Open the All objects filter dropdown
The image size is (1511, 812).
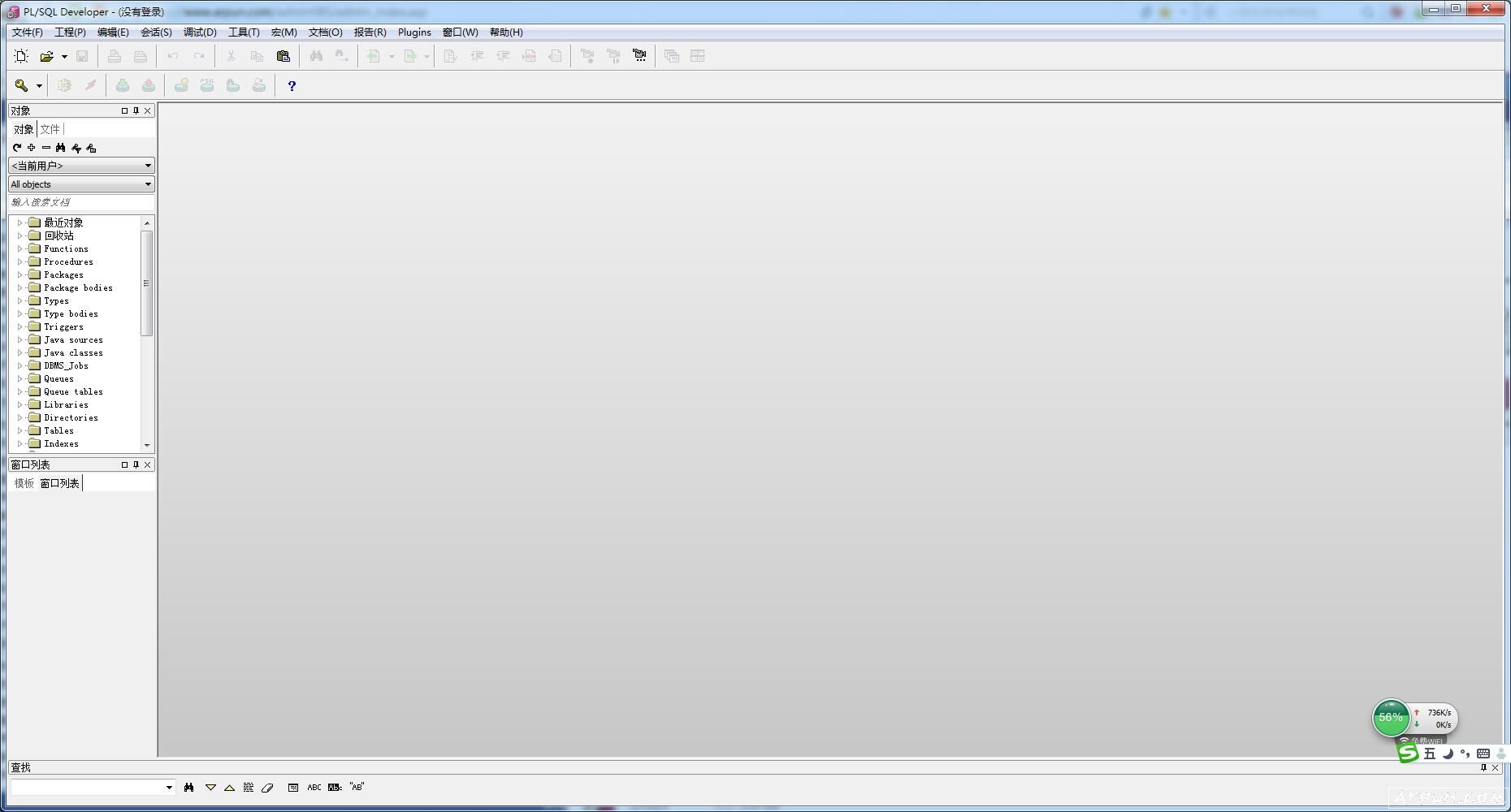pos(81,184)
